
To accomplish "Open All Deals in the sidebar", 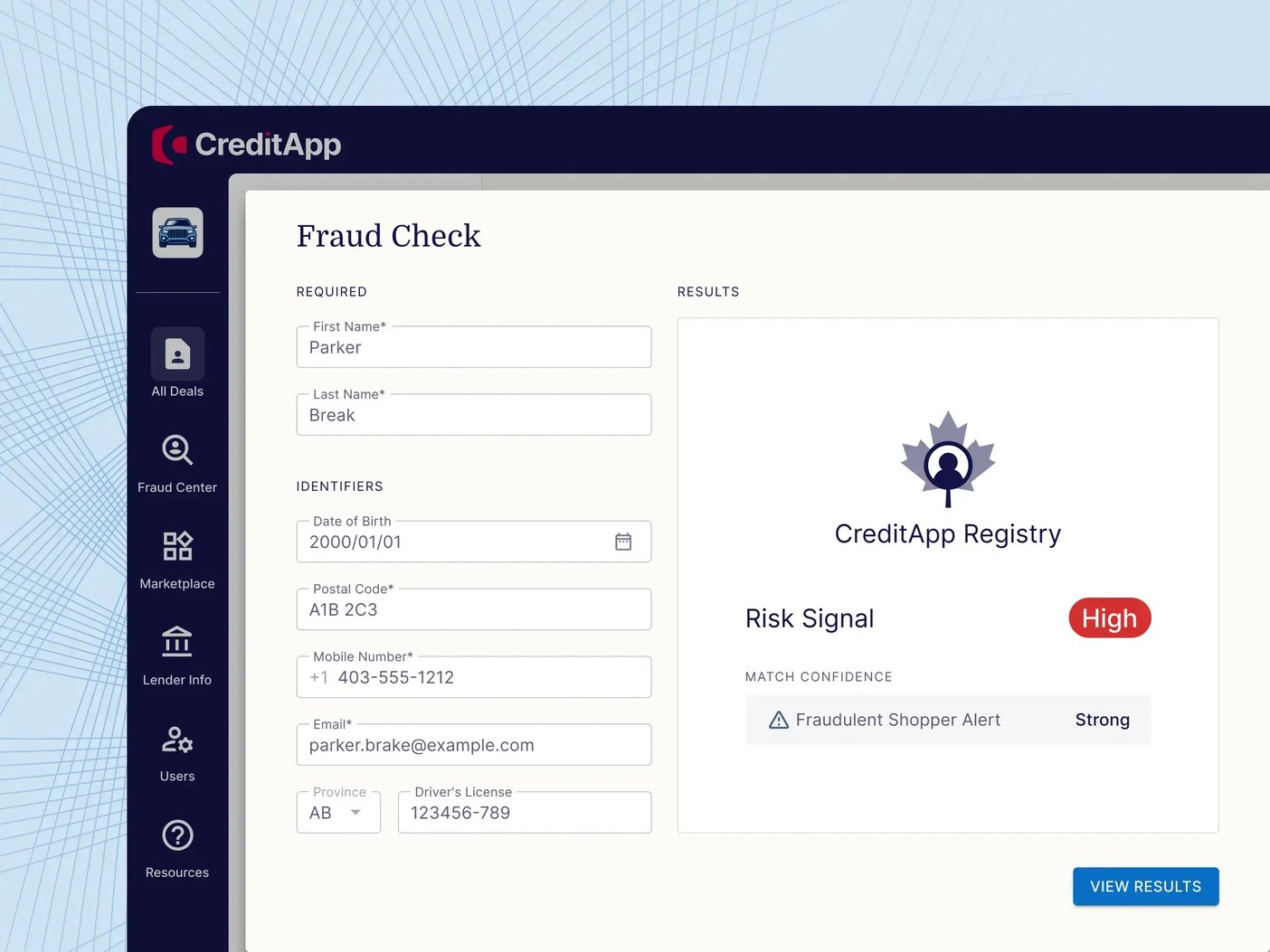I will click(x=177, y=363).
